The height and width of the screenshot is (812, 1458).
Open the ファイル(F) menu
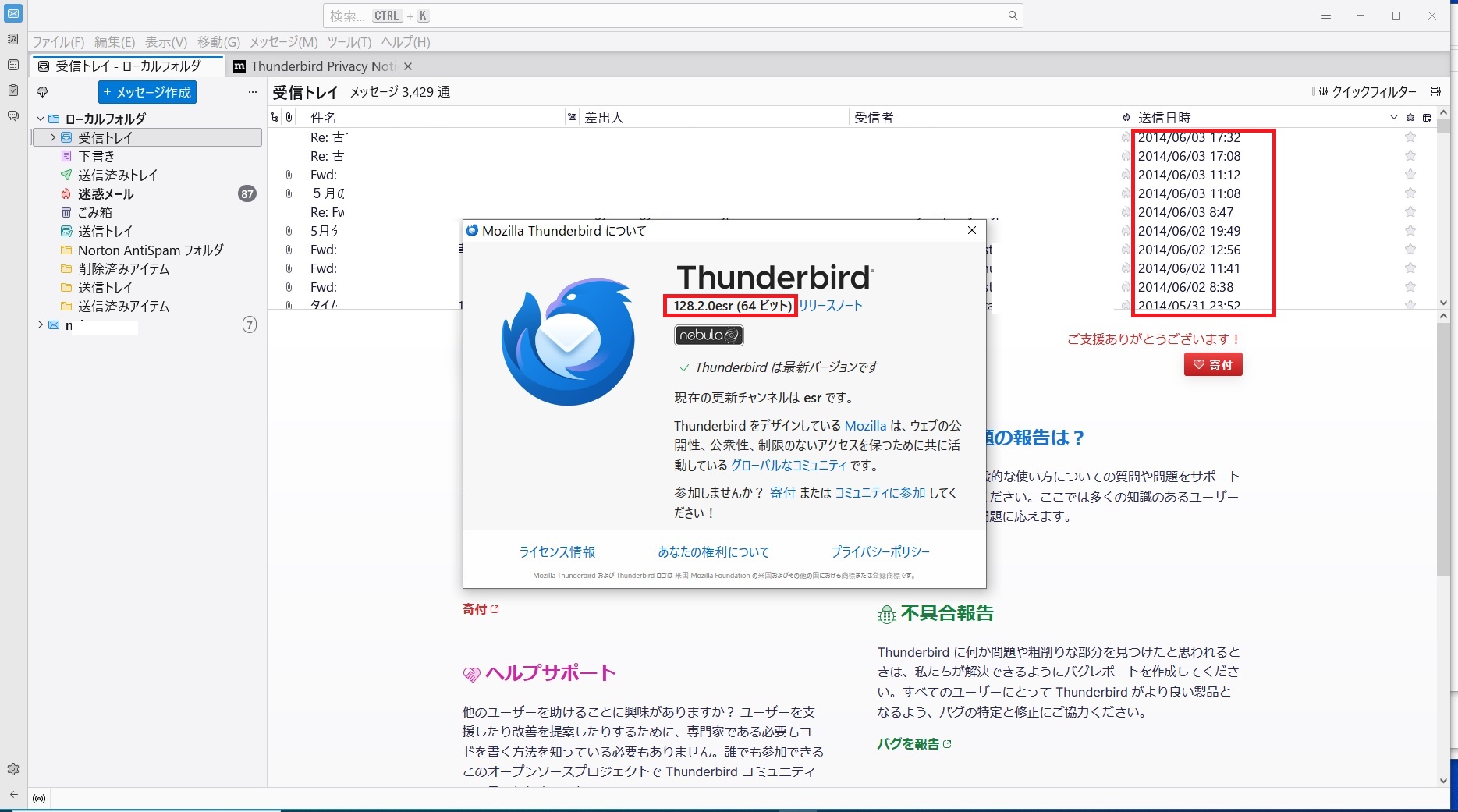click(59, 42)
